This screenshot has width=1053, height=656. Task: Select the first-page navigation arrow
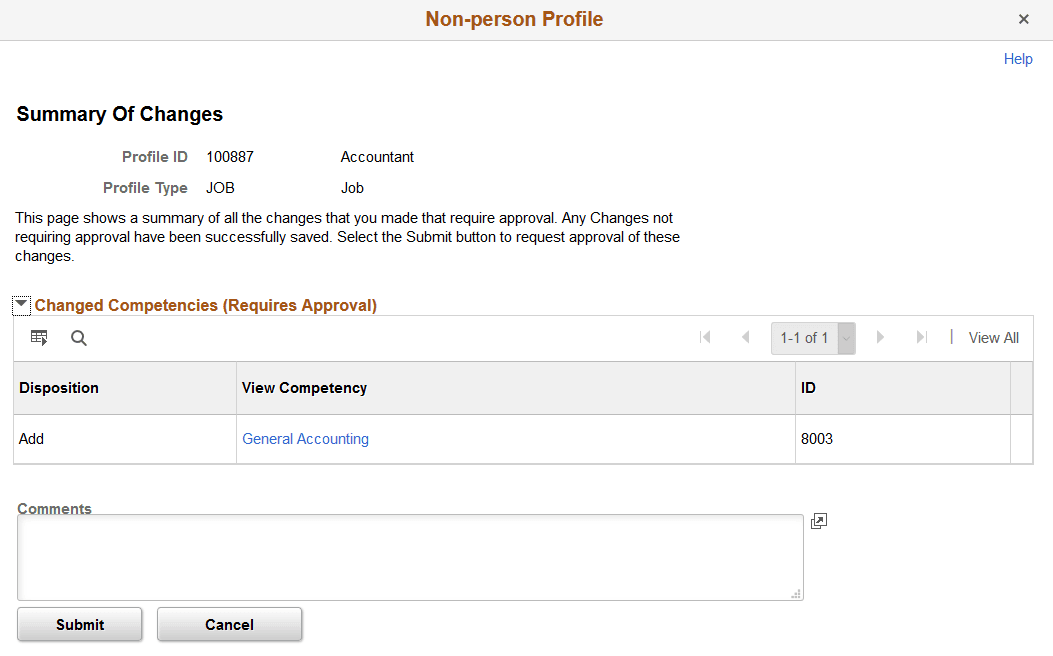pyautogui.click(x=705, y=338)
